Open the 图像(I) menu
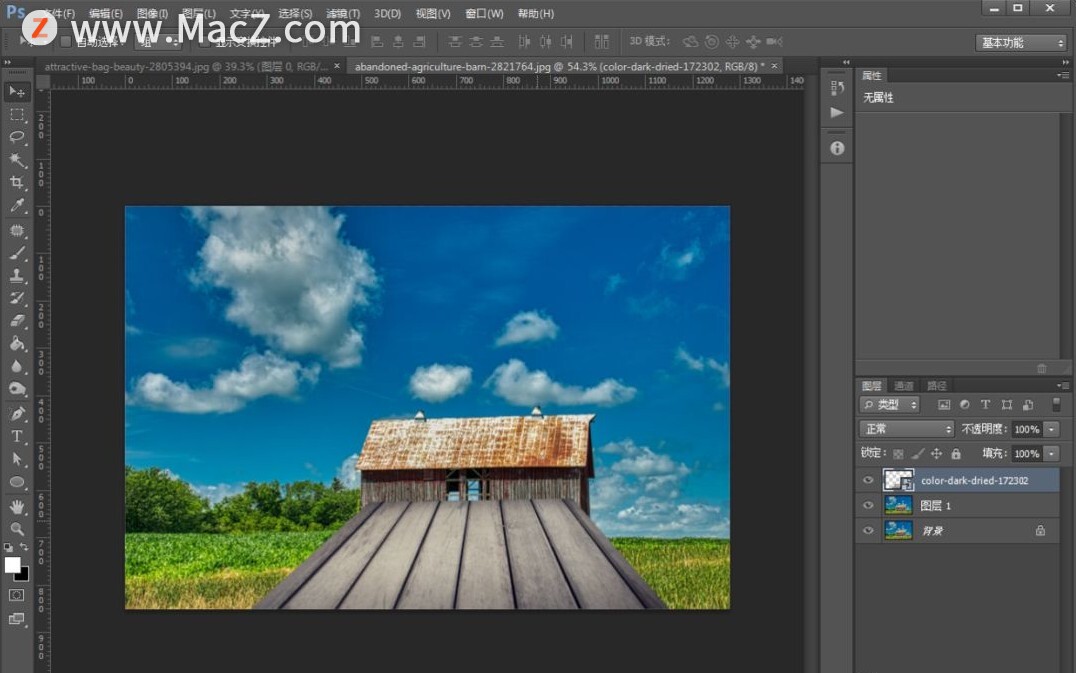 [x=152, y=13]
